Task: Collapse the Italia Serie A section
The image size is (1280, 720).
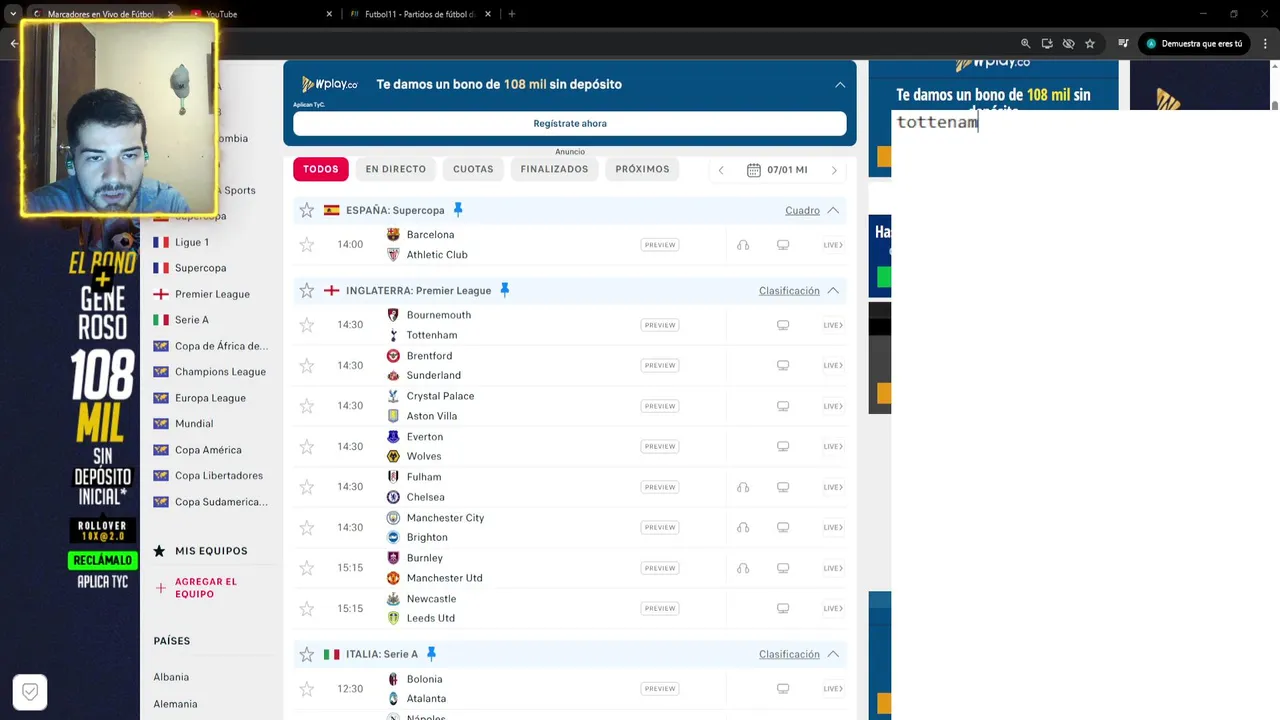Action: tap(833, 654)
